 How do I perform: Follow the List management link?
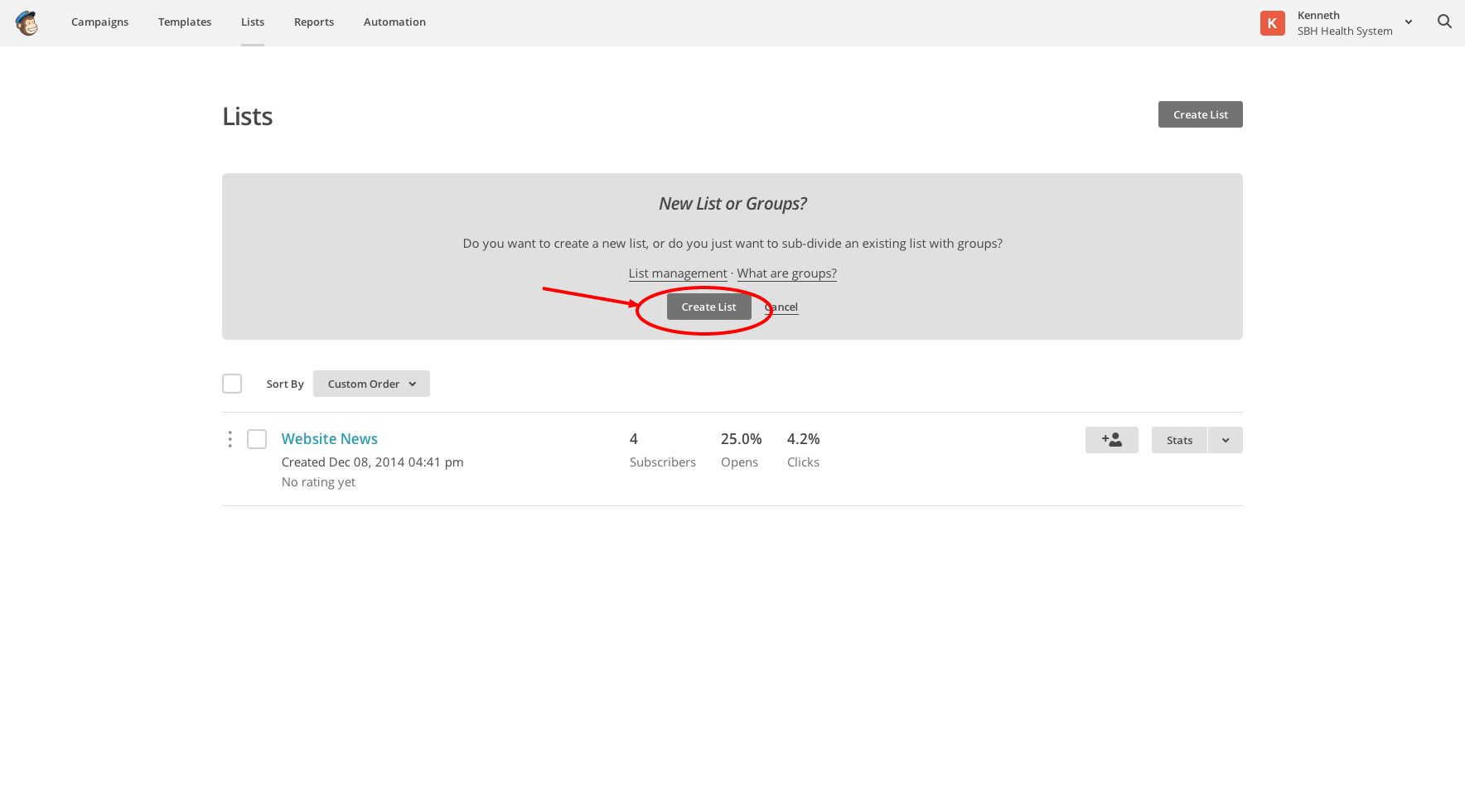tap(677, 273)
